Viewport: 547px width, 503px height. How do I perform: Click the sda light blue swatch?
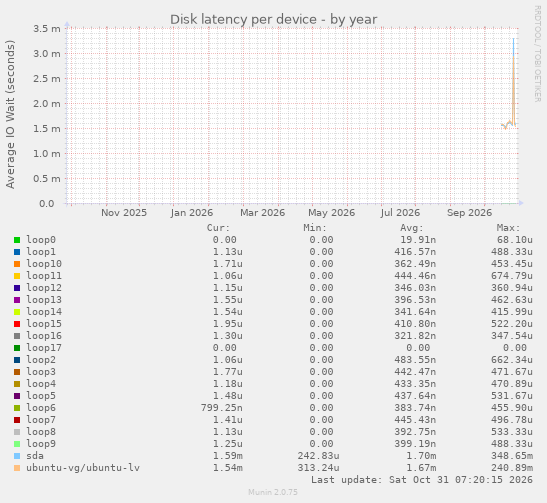click(x=17, y=456)
